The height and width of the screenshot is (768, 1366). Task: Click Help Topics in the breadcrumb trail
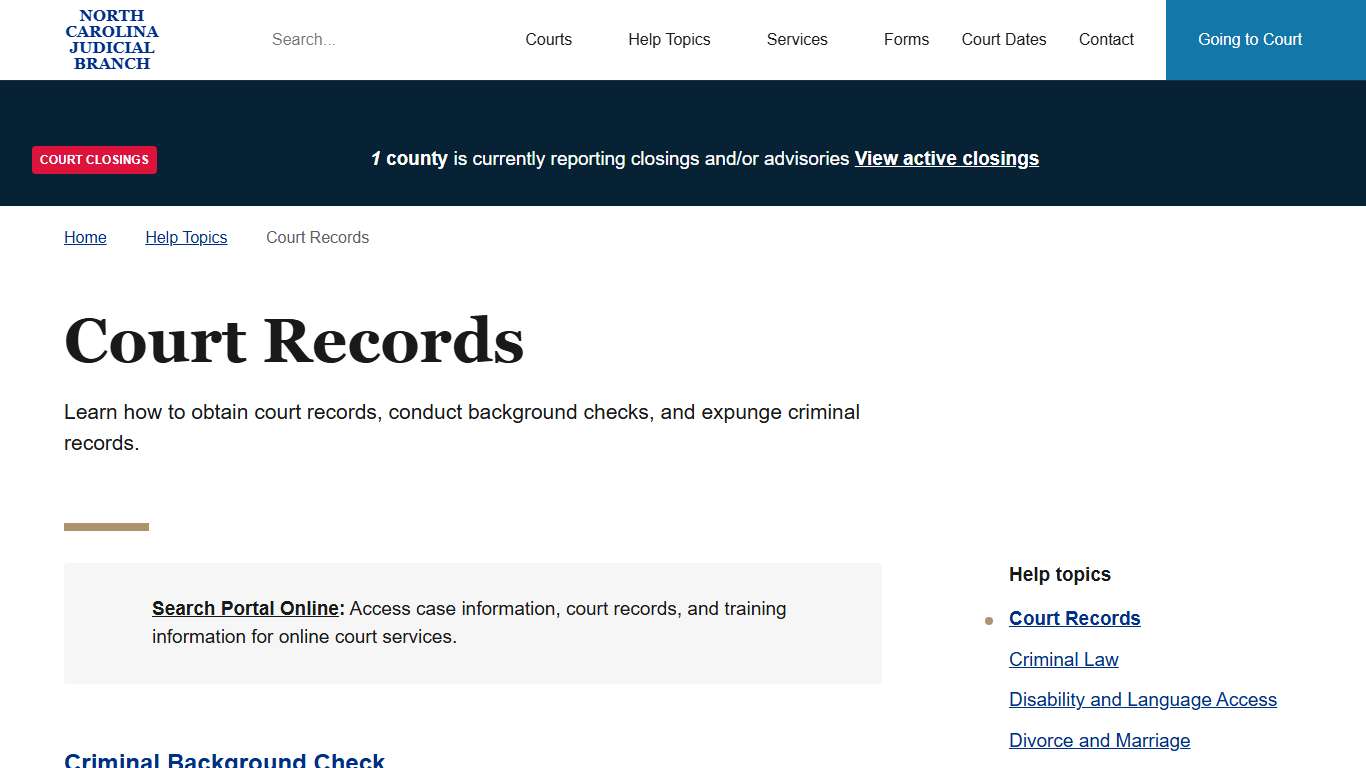pyautogui.click(x=186, y=237)
